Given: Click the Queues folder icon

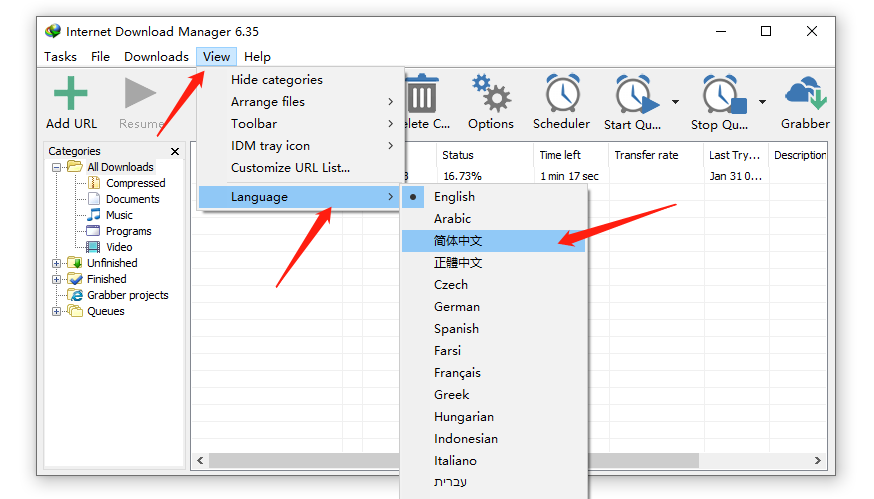Looking at the screenshot, I should click(x=75, y=311).
